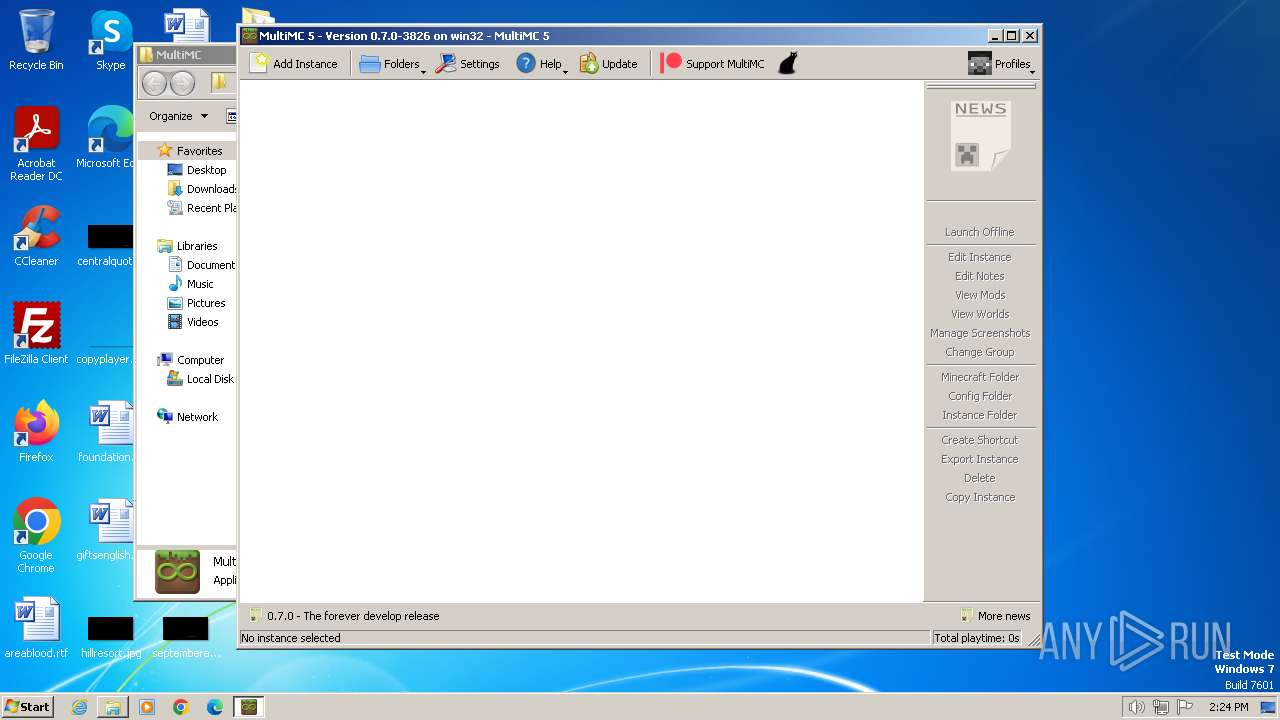Viewport: 1280px width, 720px height.
Task: Click Delete in side panel
Action: click(980, 478)
